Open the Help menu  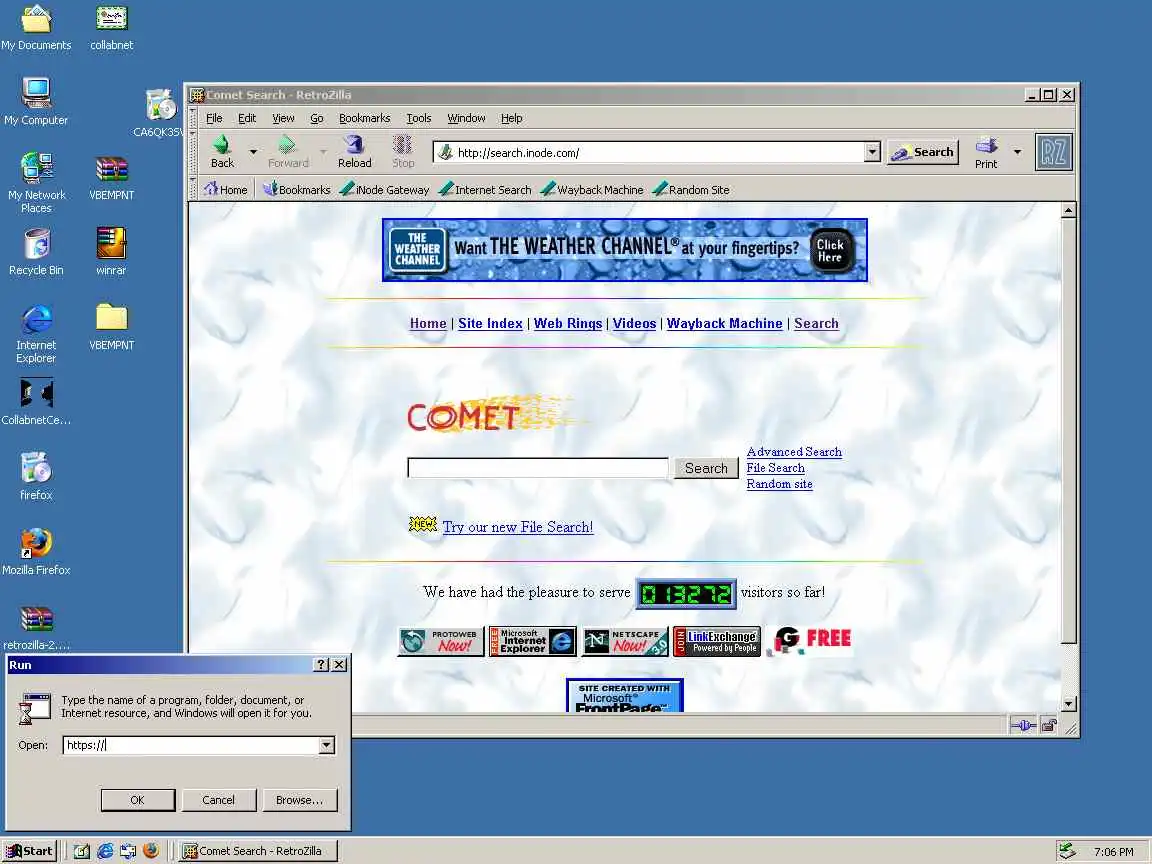click(x=511, y=118)
